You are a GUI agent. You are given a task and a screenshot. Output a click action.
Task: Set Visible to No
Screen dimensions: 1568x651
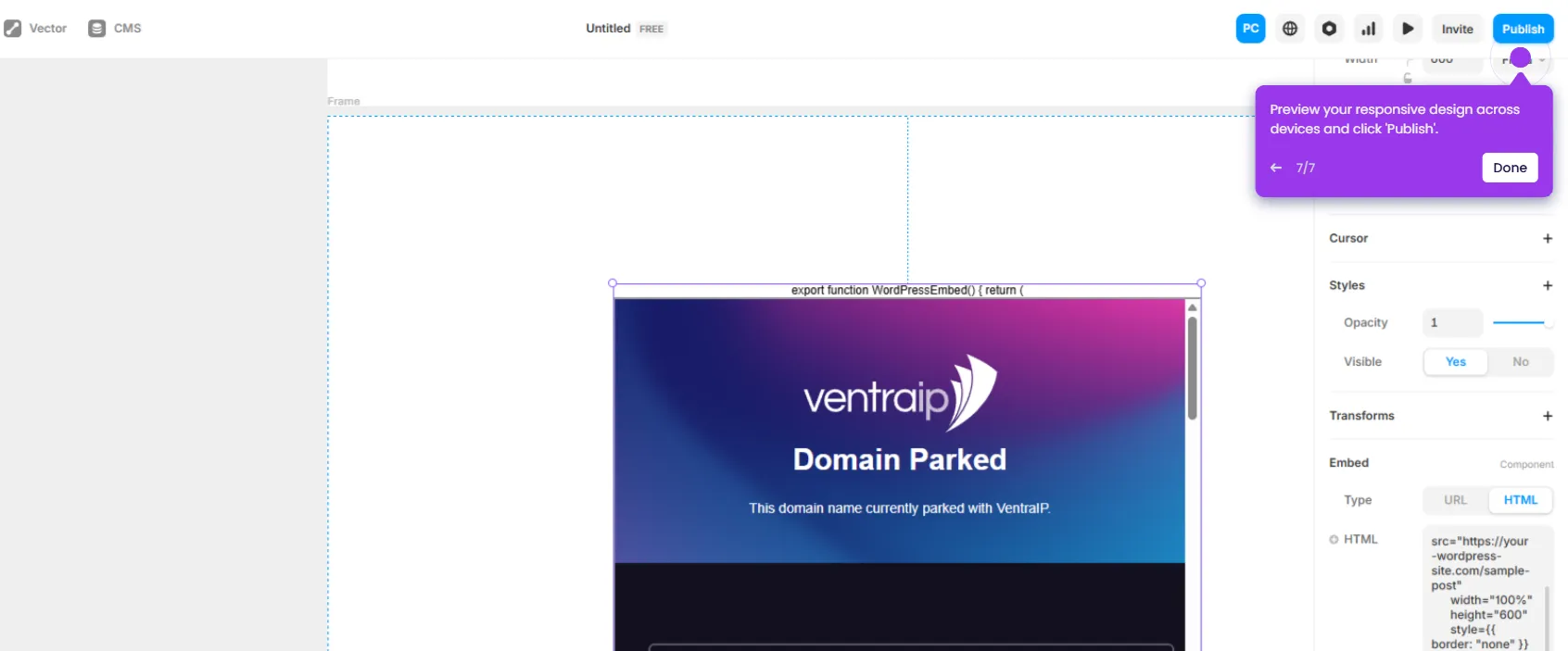(x=1521, y=362)
